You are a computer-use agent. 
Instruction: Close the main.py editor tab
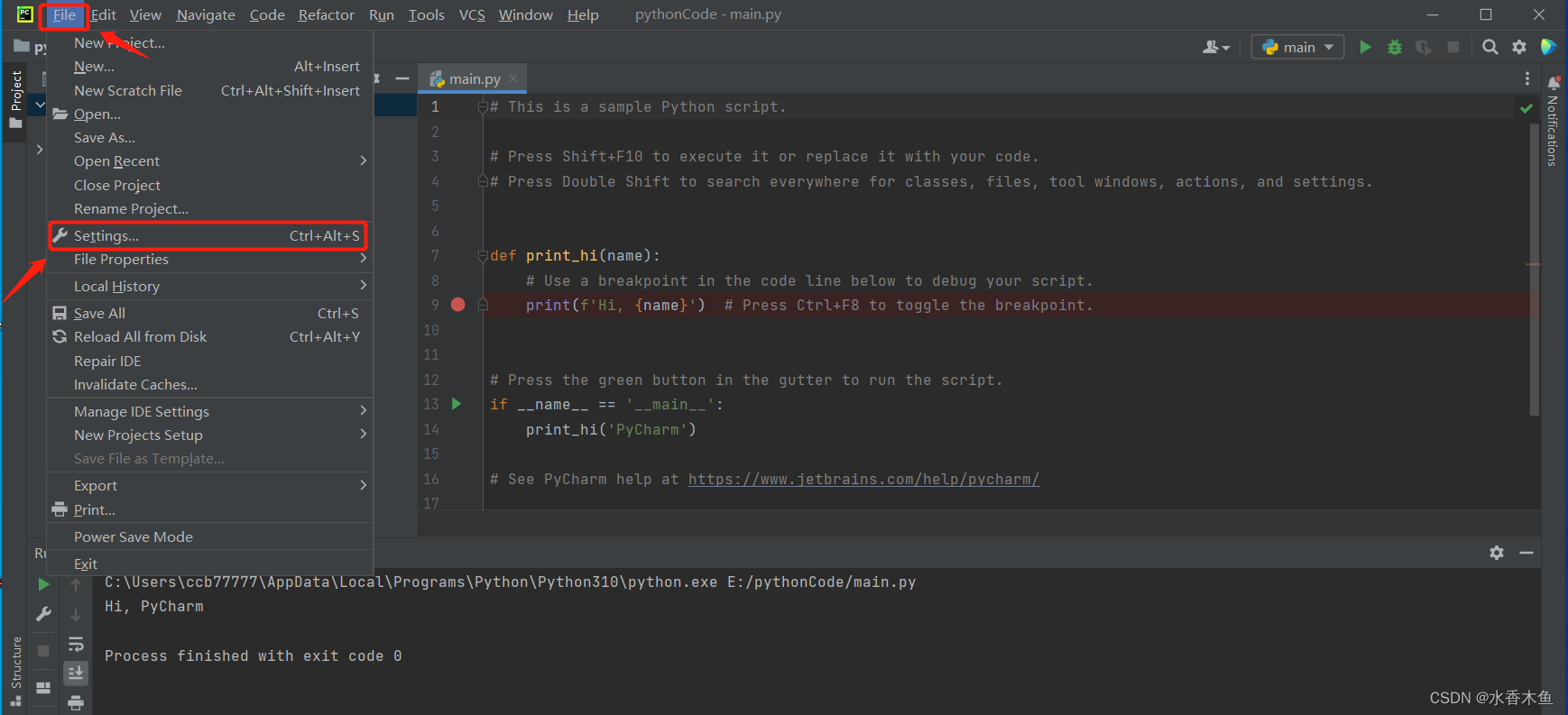(x=513, y=78)
